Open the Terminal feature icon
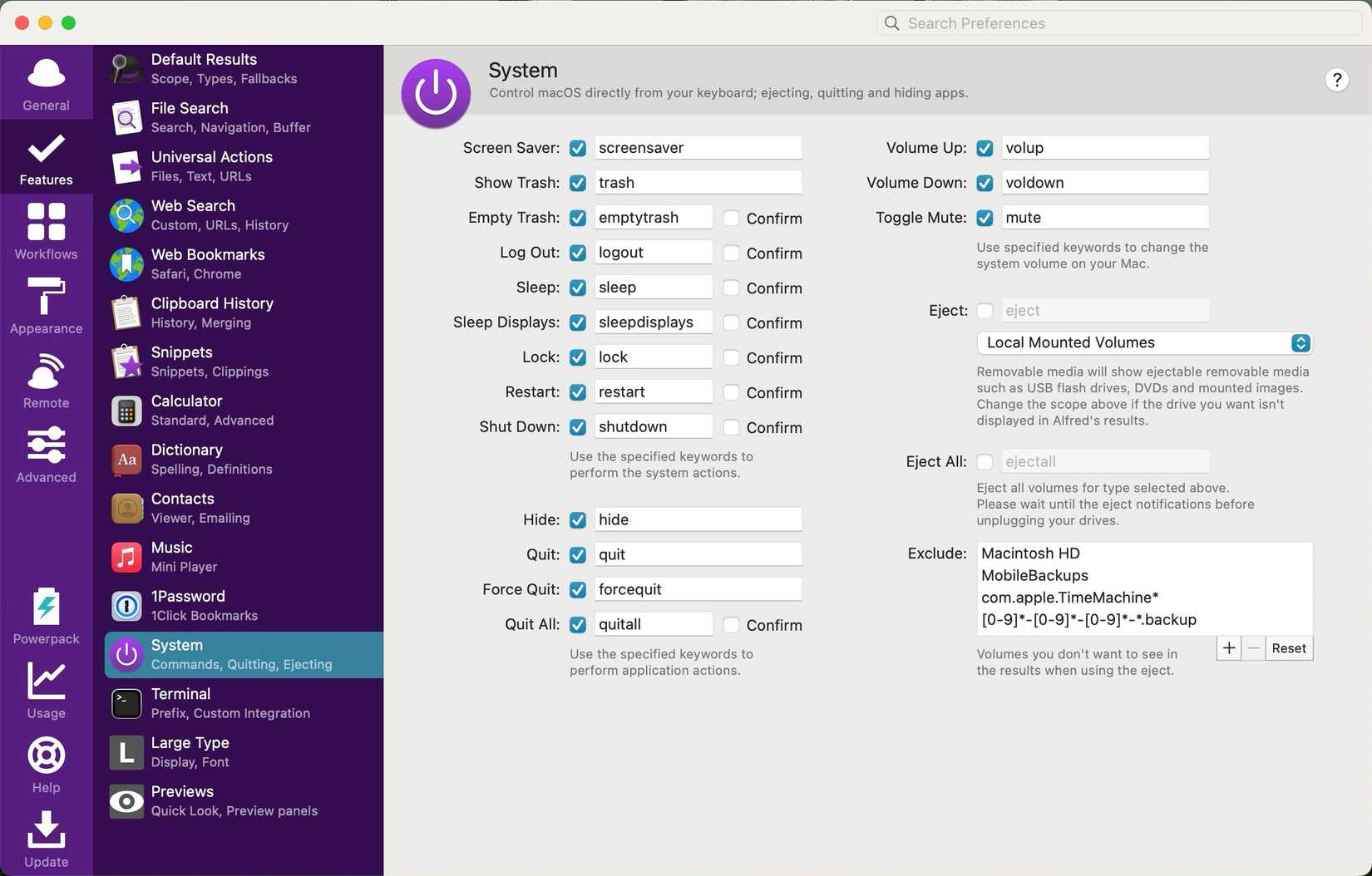The image size is (1372, 876). [x=126, y=703]
